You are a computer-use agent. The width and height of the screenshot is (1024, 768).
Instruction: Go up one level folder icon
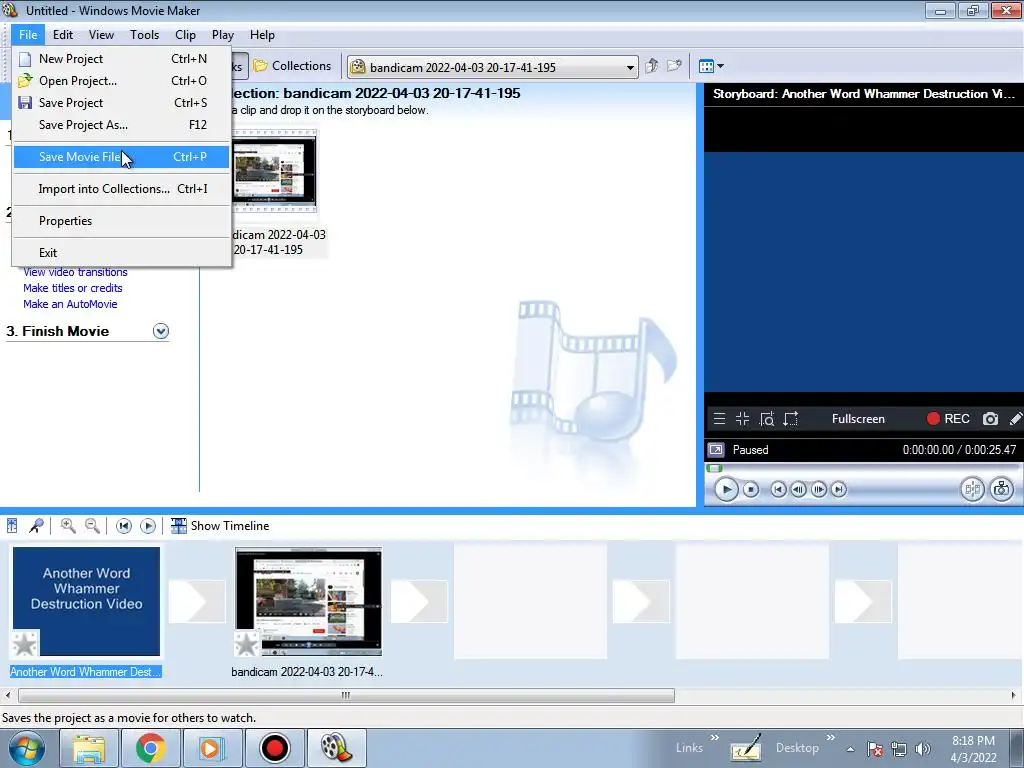pyautogui.click(x=652, y=66)
